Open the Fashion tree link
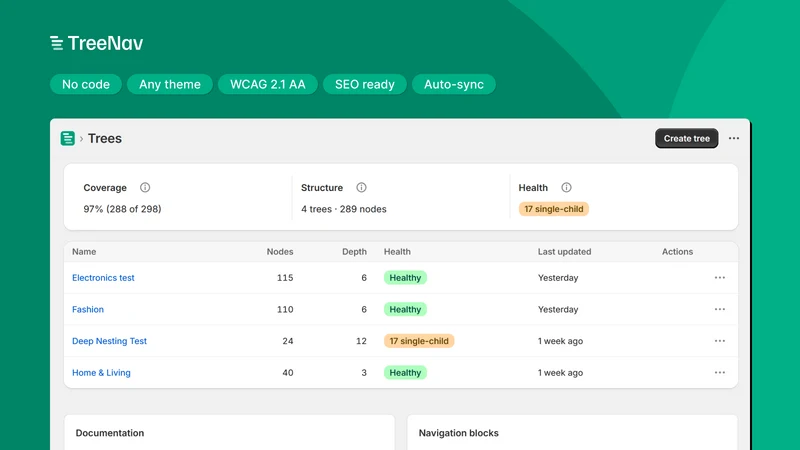800x450 pixels. coord(88,309)
